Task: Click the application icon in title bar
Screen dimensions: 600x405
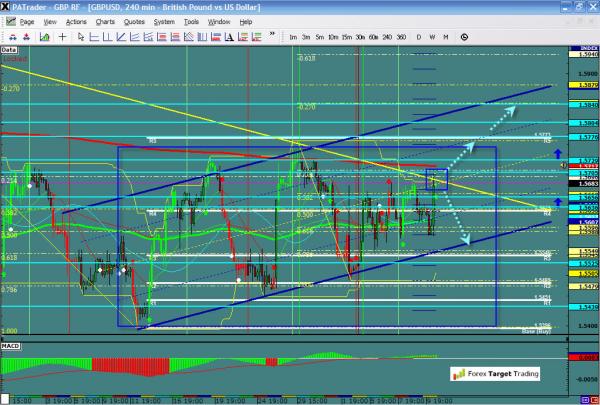Action: pyautogui.click(x=7, y=6)
